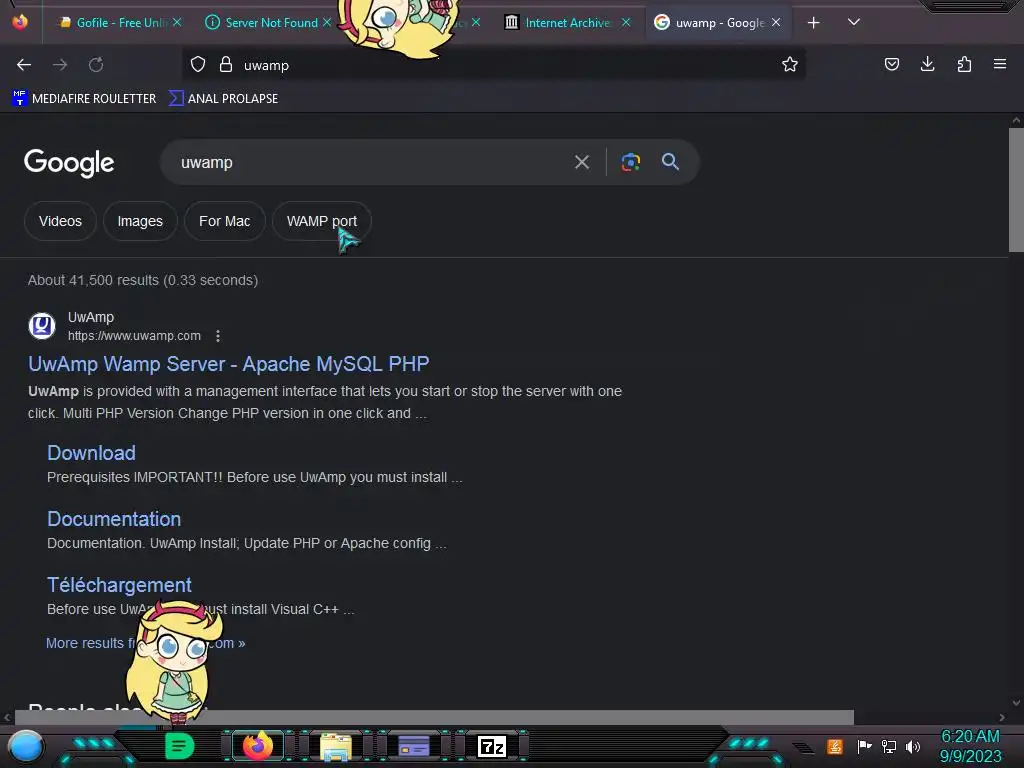The width and height of the screenshot is (1024, 768).
Task: Click the Google logo
Action: point(69,163)
